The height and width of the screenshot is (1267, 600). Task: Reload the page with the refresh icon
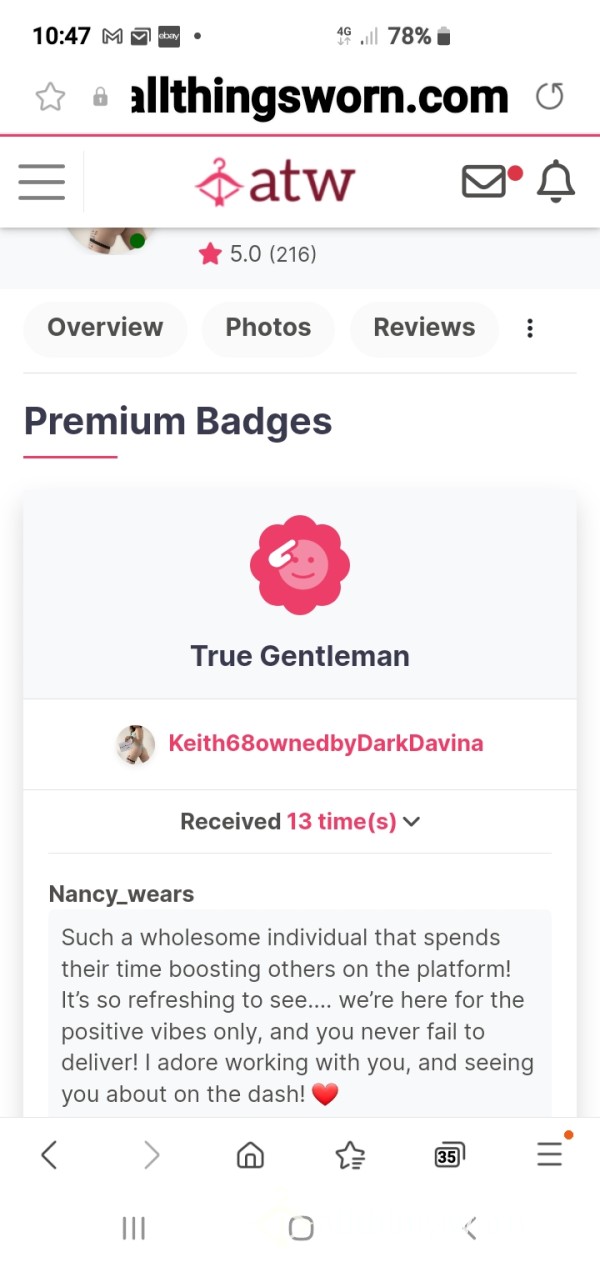pyautogui.click(x=550, y=96)
